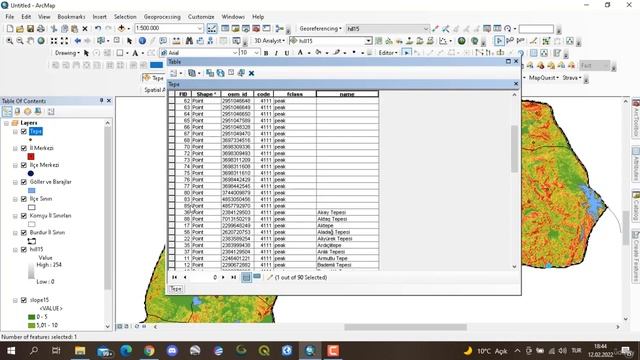Viewport: 640px width, 360px height.
Task: Select the Zoom In magnifier tool
Action: tap(9, 41)
